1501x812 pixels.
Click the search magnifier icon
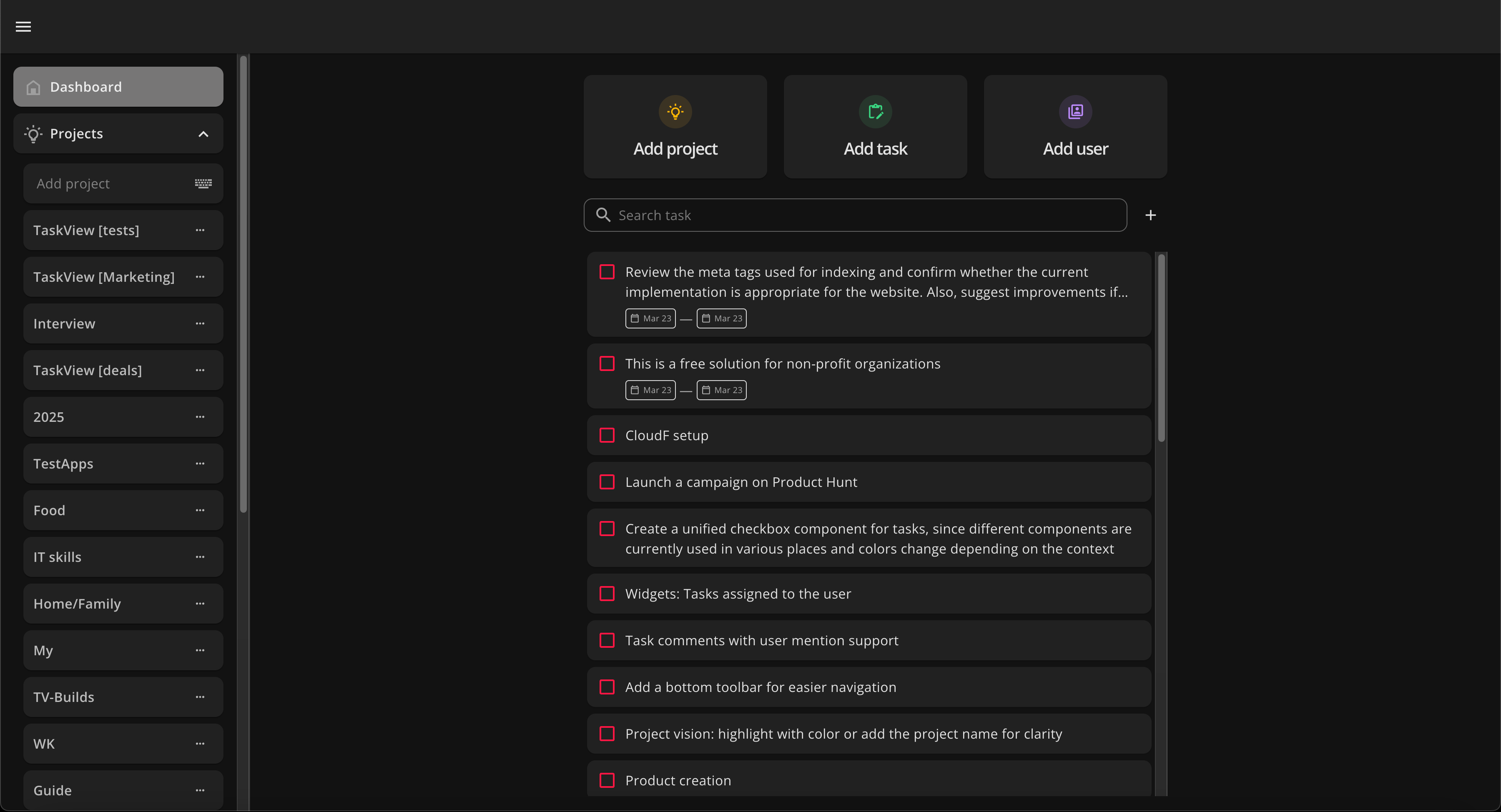click(x=603, y=215)
